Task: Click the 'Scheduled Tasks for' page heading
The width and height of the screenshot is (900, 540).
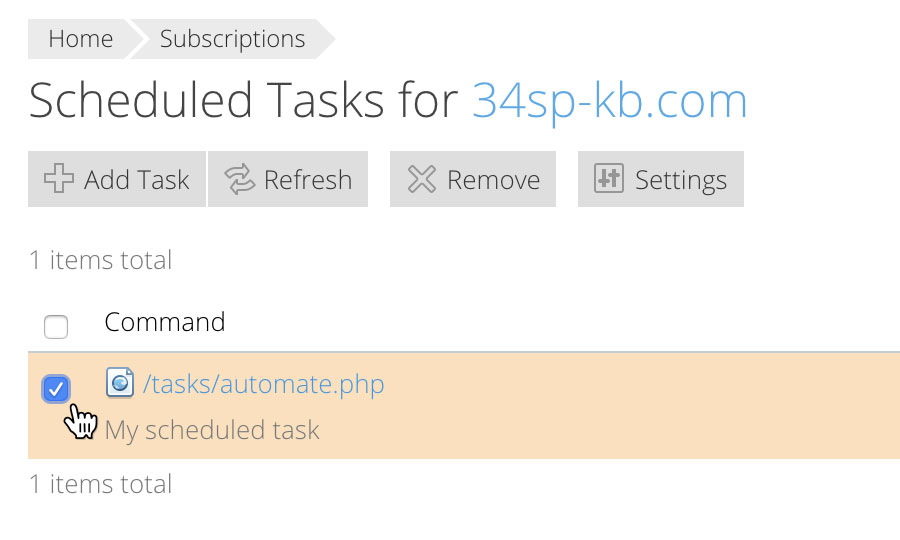Action: [x=243, y=100]
